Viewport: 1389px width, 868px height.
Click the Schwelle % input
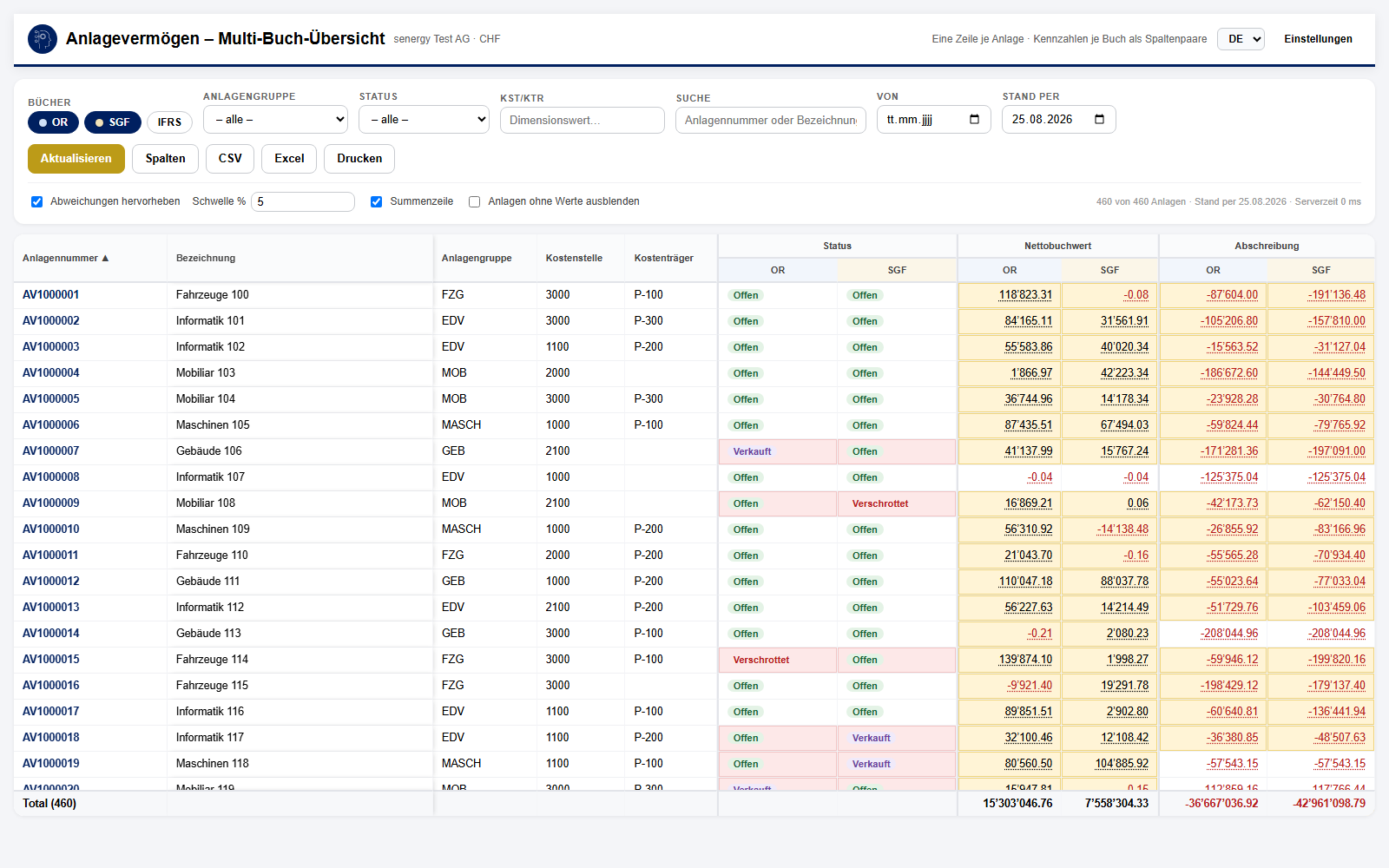tap(303, 201)
